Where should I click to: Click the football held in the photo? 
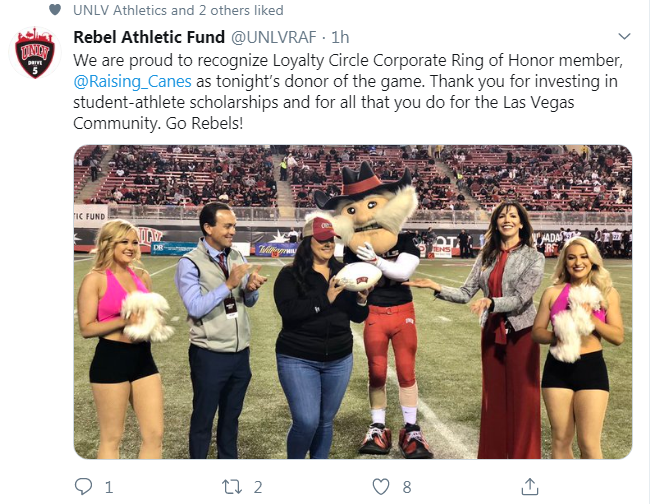(357, 274)
